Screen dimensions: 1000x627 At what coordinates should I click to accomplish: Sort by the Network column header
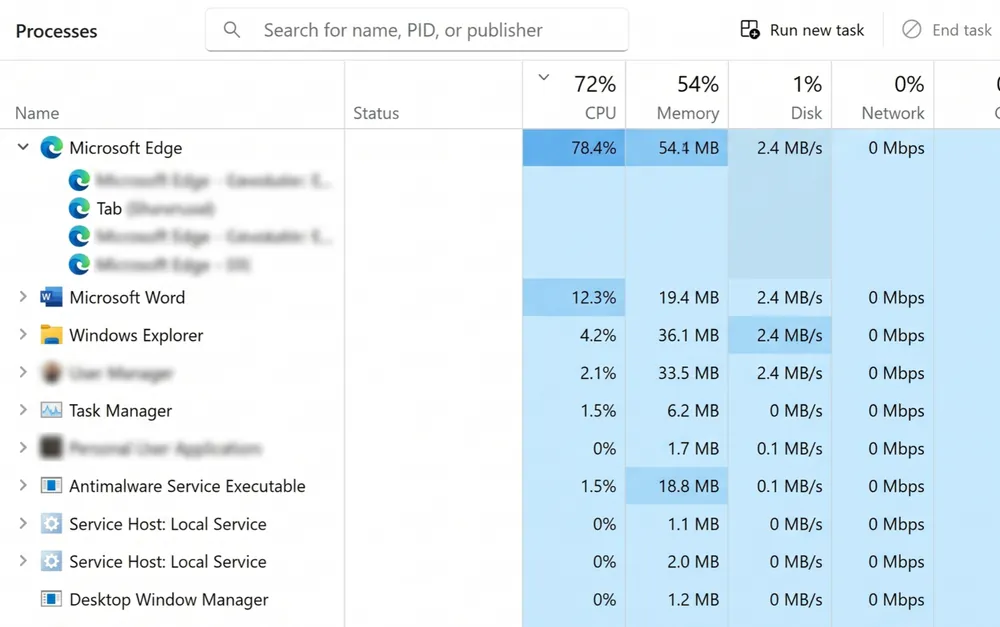(883, 96)
